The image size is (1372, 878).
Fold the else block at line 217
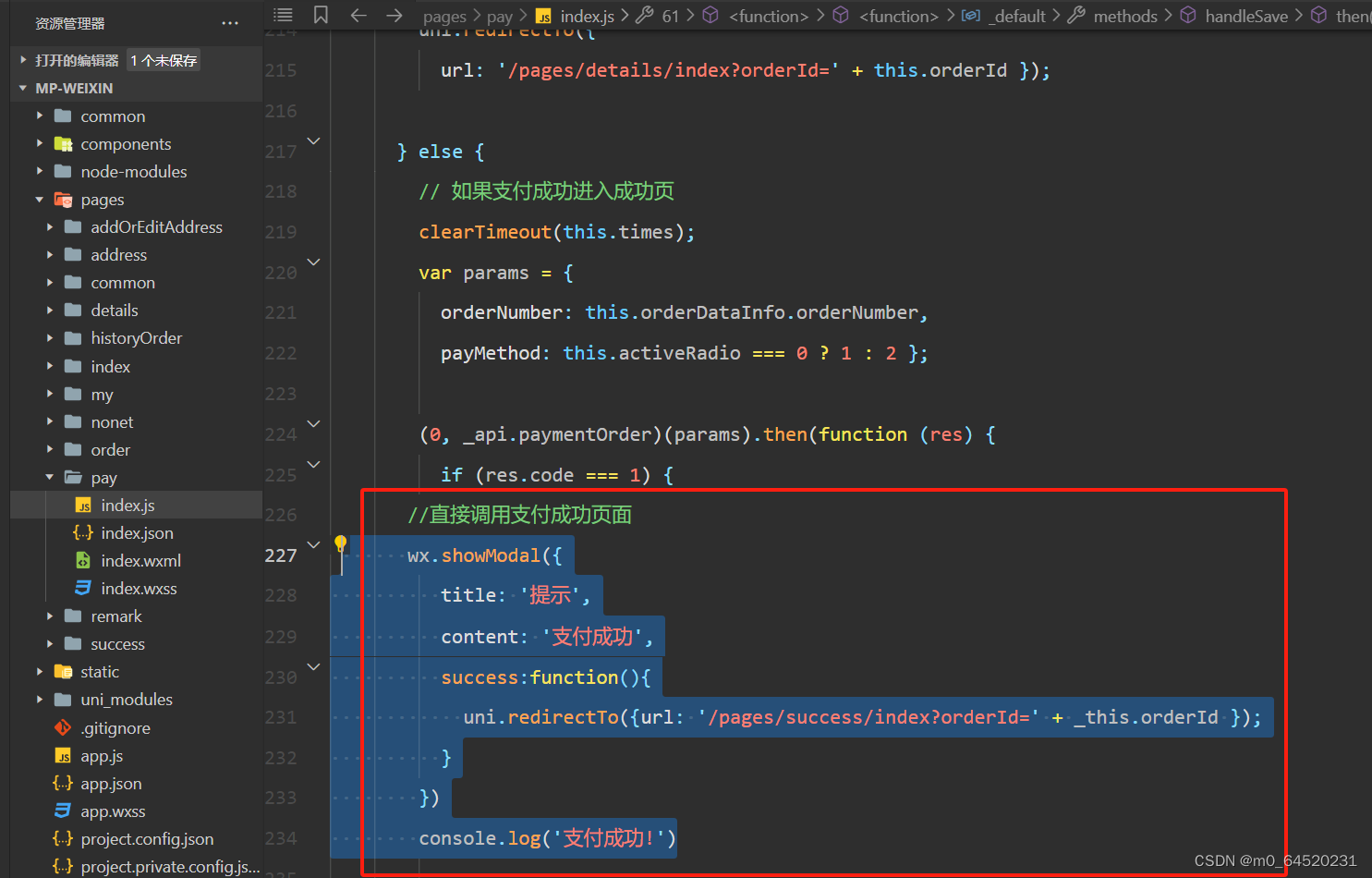[313, 141]
